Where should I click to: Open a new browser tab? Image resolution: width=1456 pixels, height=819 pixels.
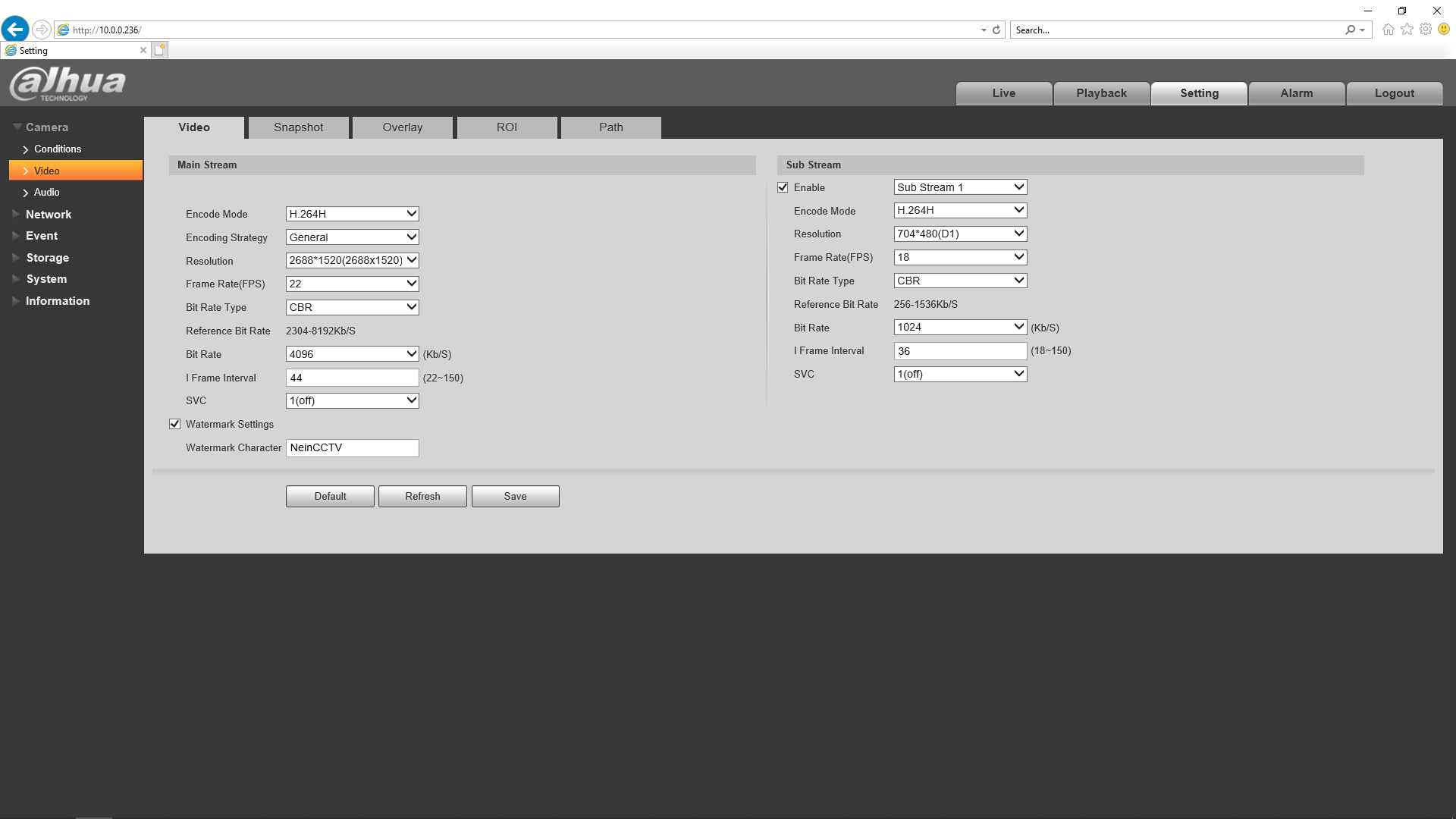coord(159,50)
